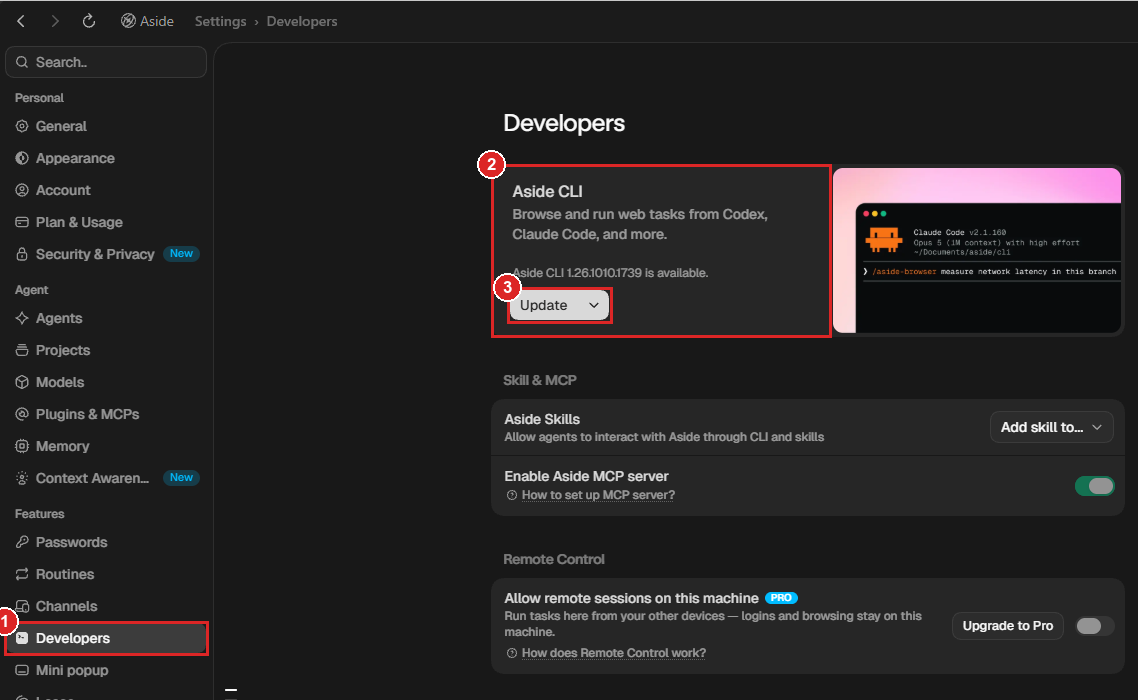This screenshot has width=1138, height=700.
Task: Click the General gear icon
Action: click(22, 126)
